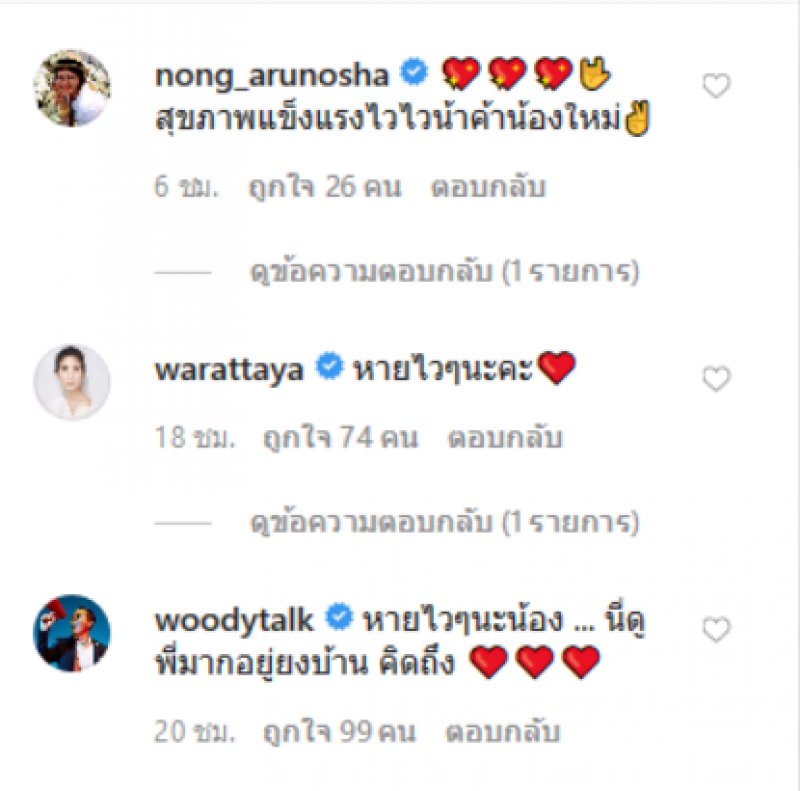Open woodytalk's profile avatar
The width and height of the screenshot is (800, 791).
coord(72,633)
